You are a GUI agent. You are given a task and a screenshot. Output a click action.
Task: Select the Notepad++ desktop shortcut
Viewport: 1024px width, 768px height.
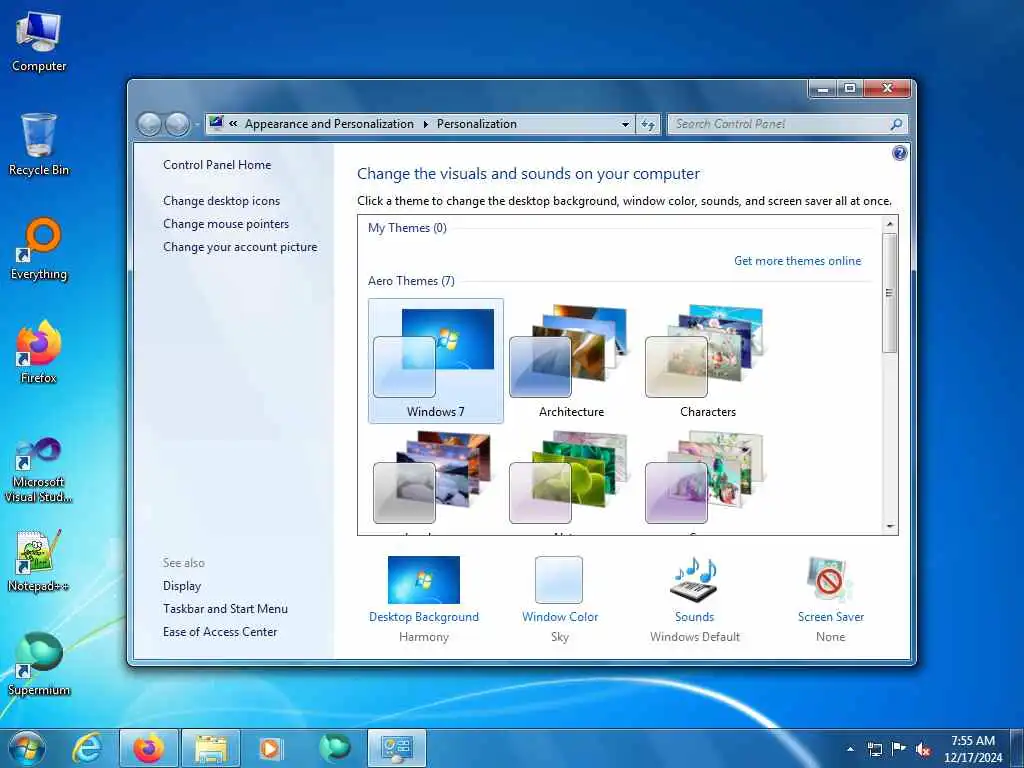tap(39, 560)
